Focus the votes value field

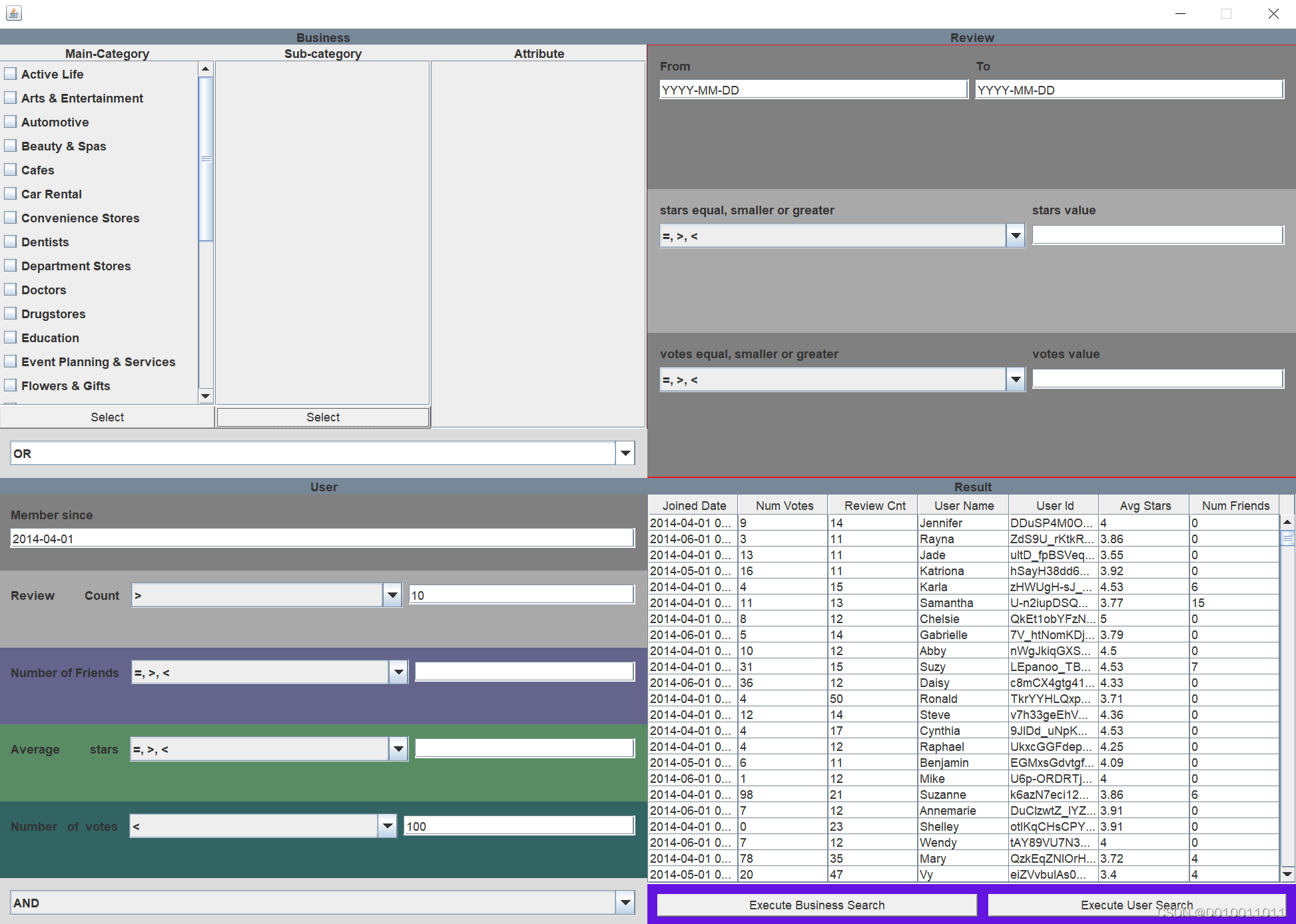[1158, 379]
